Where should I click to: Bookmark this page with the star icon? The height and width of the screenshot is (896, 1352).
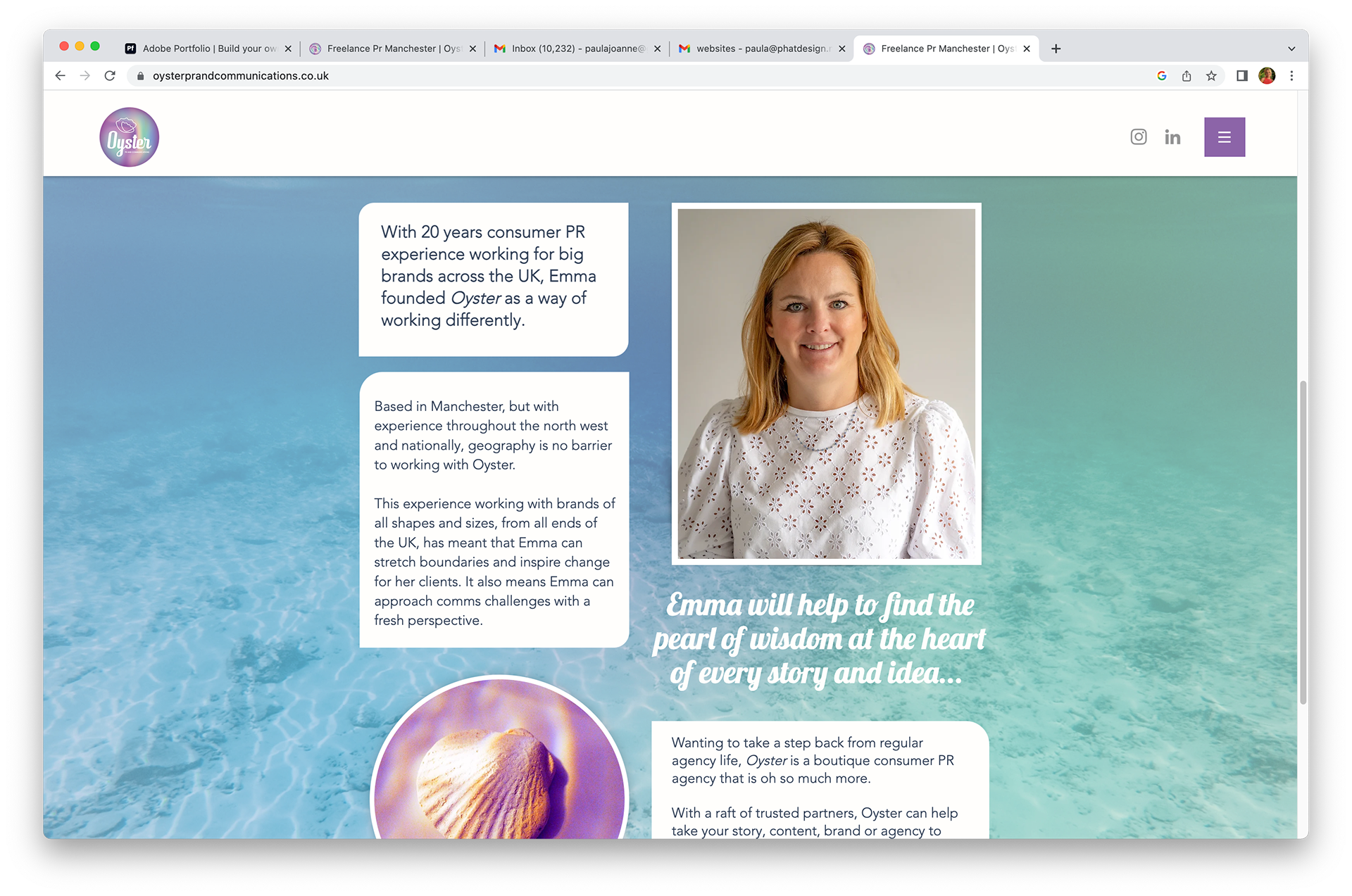click(1211, 76)
